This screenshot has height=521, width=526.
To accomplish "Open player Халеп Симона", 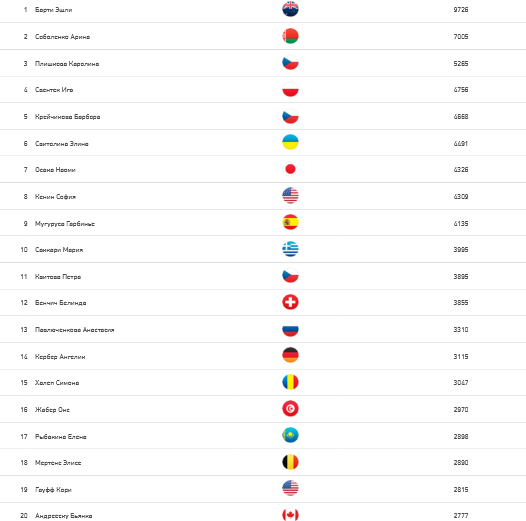I will click(57, 383).
